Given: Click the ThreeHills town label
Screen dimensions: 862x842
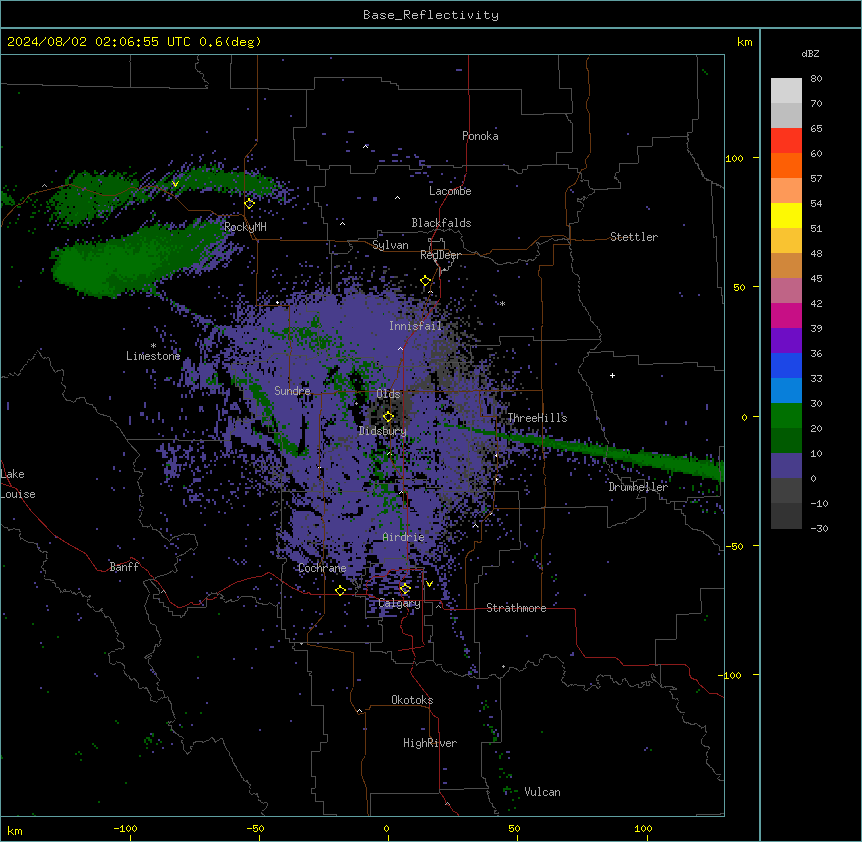Looking at the screenshot, I should click(537, 418).
